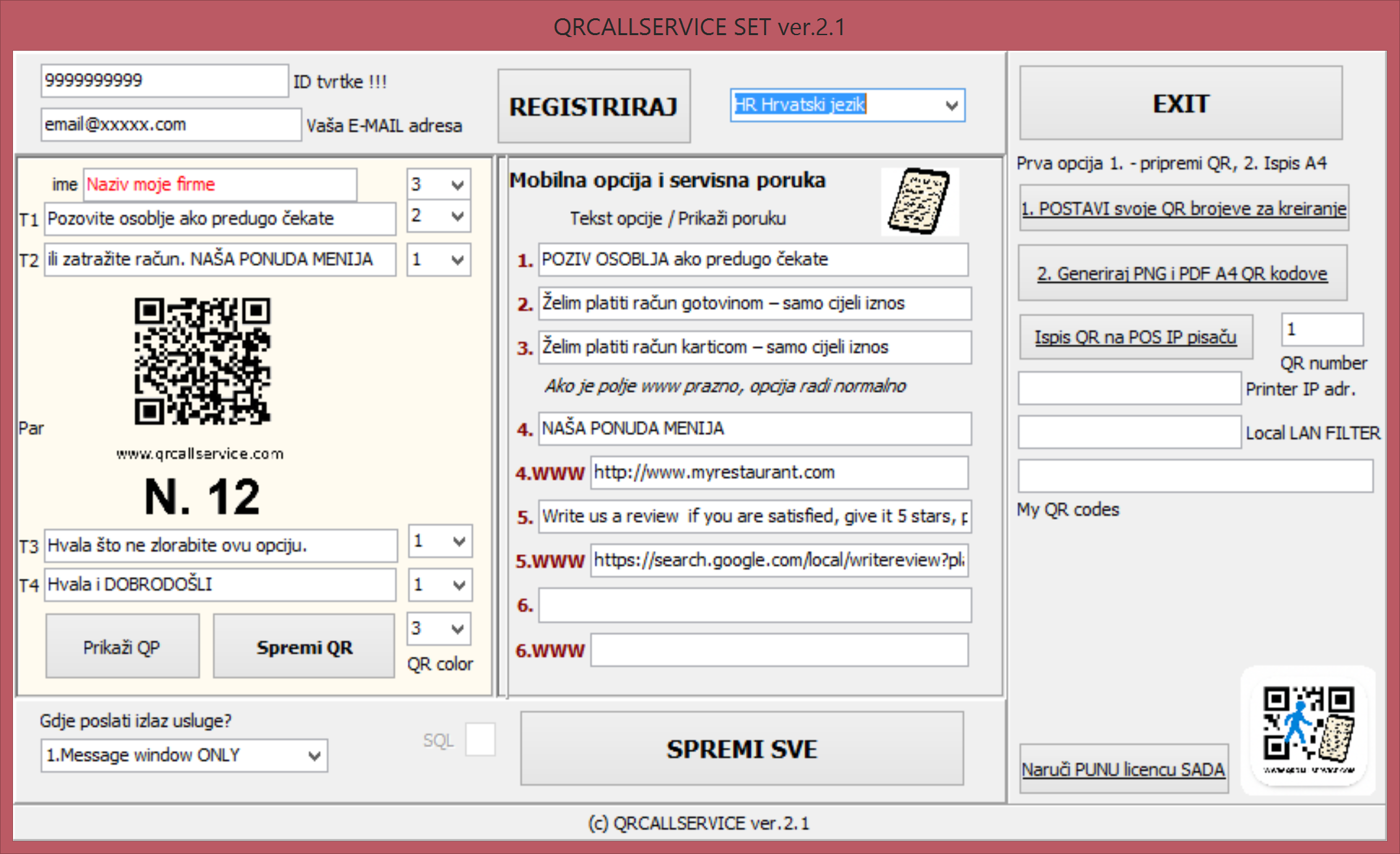Toggle the SQL checkbox
This screenshot has width=1400, height=854.
pos(480,738)
